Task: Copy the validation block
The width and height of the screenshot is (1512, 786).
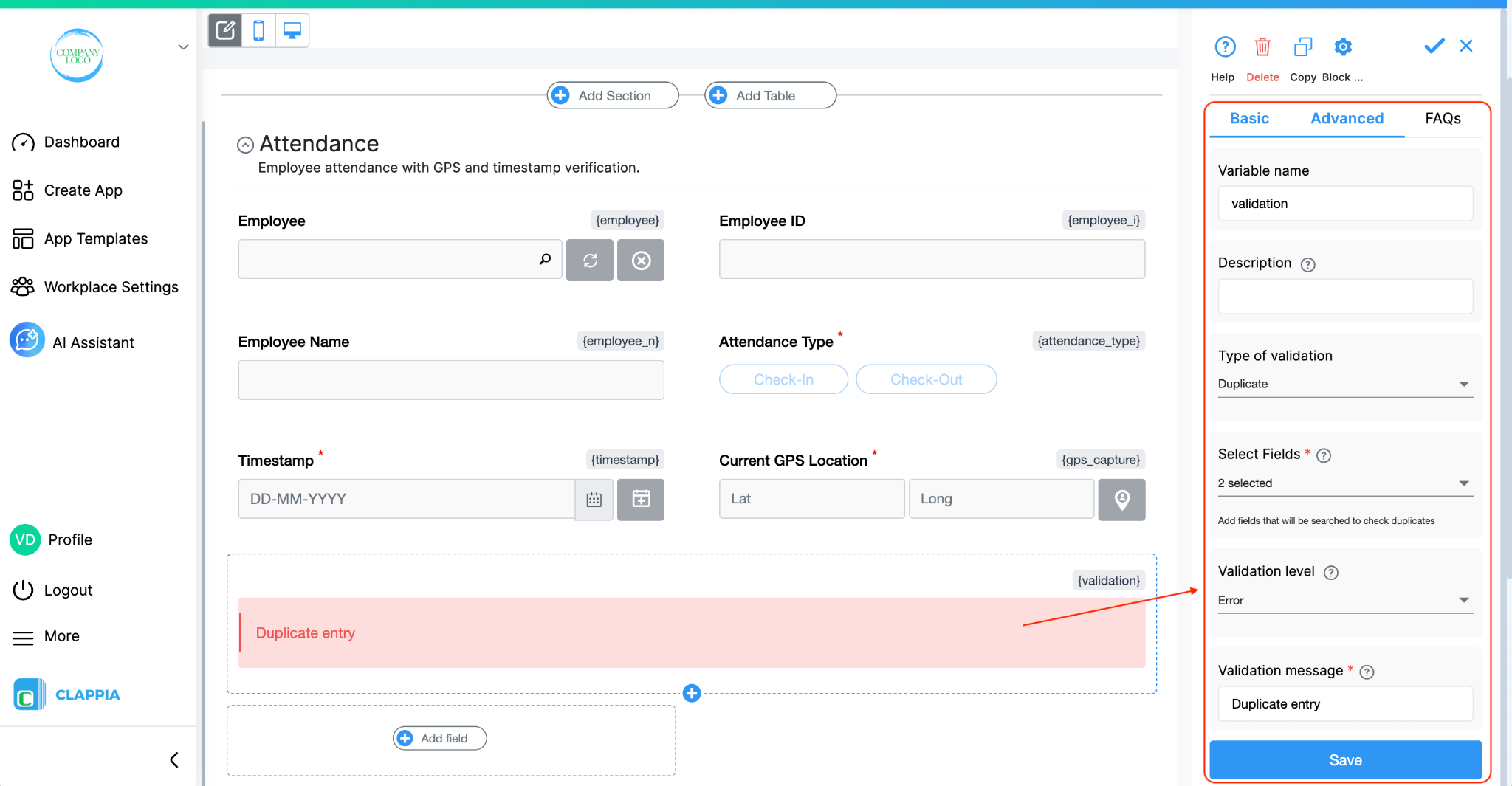Action: coord(1302,46)
